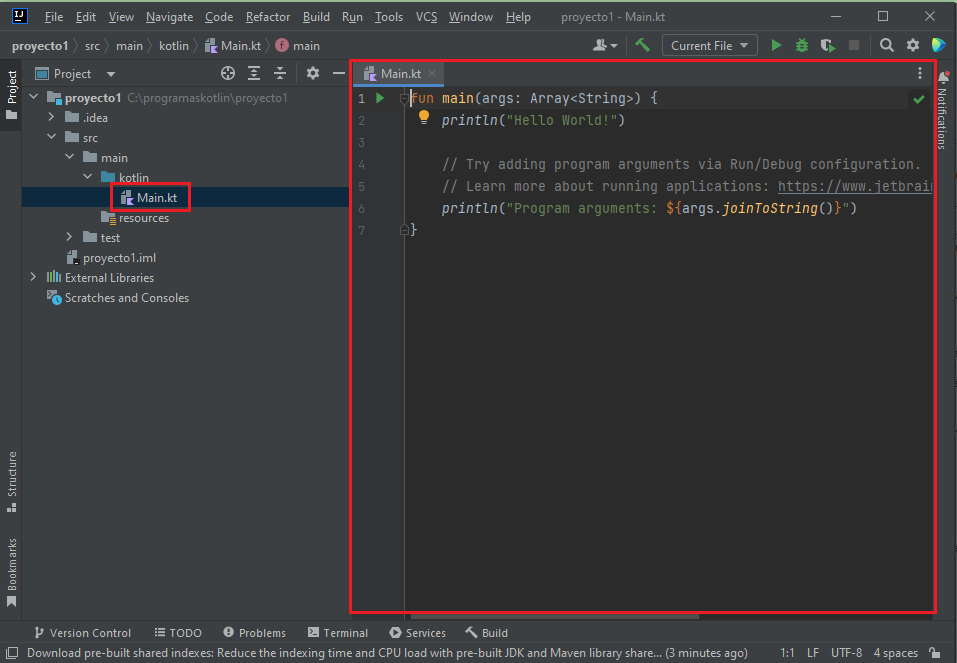Viewport: 957px width, 663px height.
Task: Open the Notifications side panel
Action: point(943,110)
